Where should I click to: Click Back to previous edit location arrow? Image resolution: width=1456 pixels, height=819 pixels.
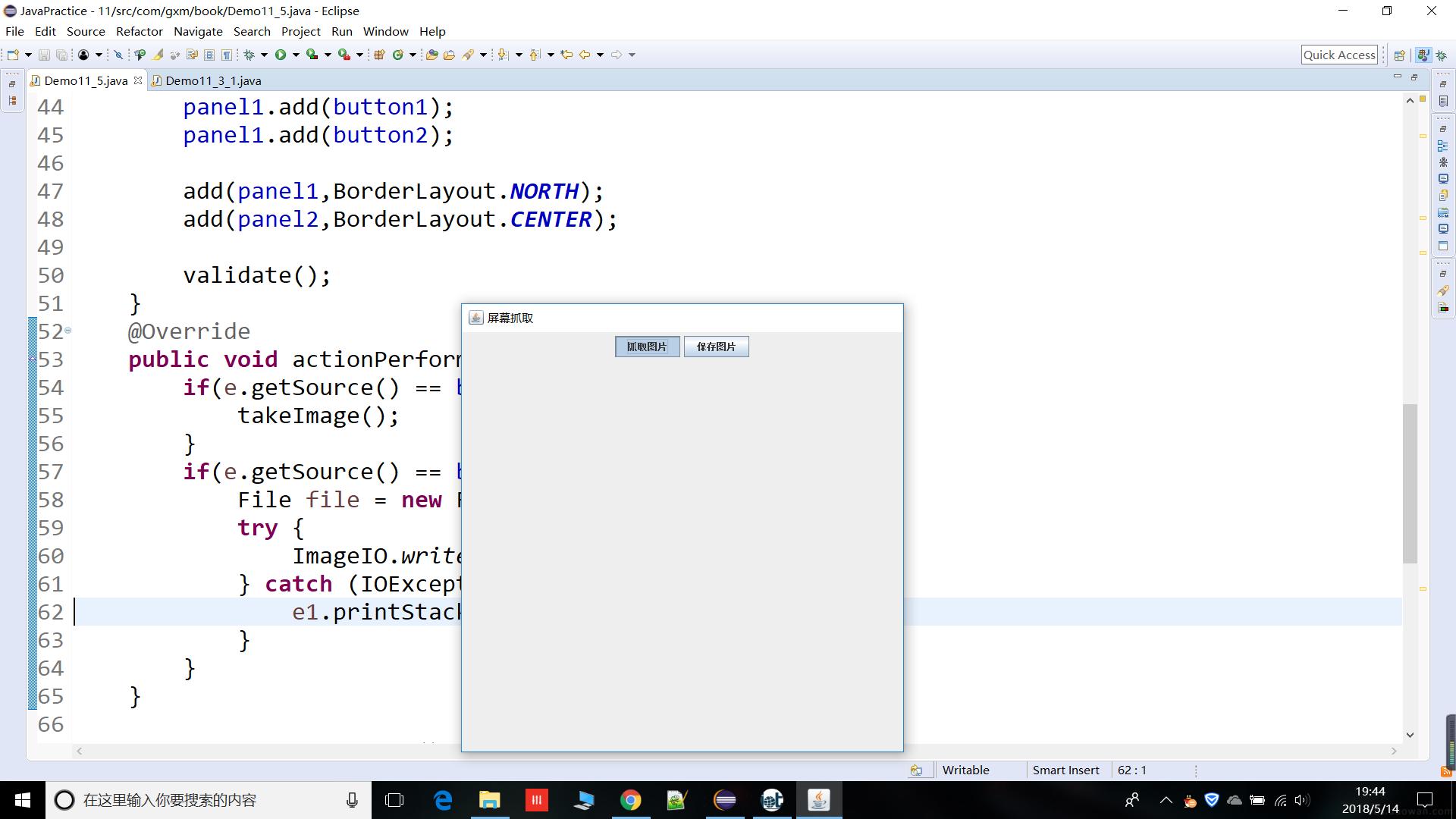tap(584, 55)
